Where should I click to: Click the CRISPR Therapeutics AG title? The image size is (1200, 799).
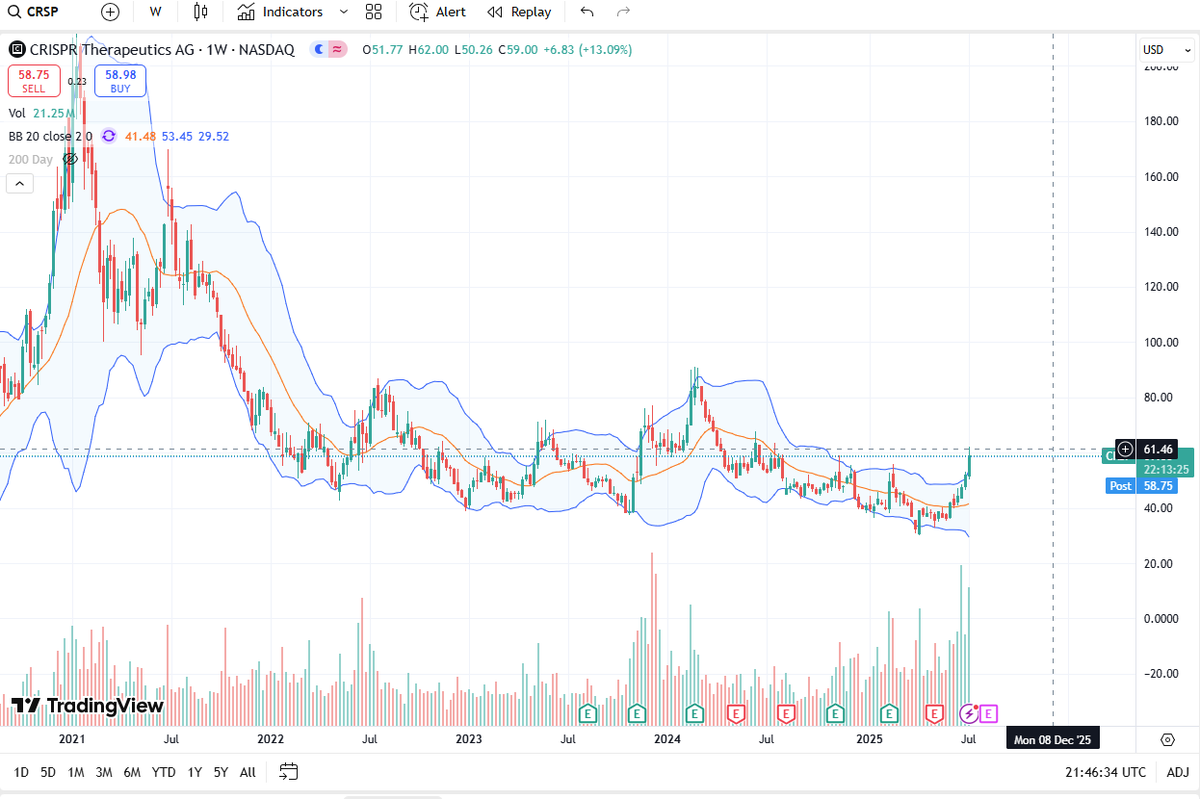(x=110, y=49)
